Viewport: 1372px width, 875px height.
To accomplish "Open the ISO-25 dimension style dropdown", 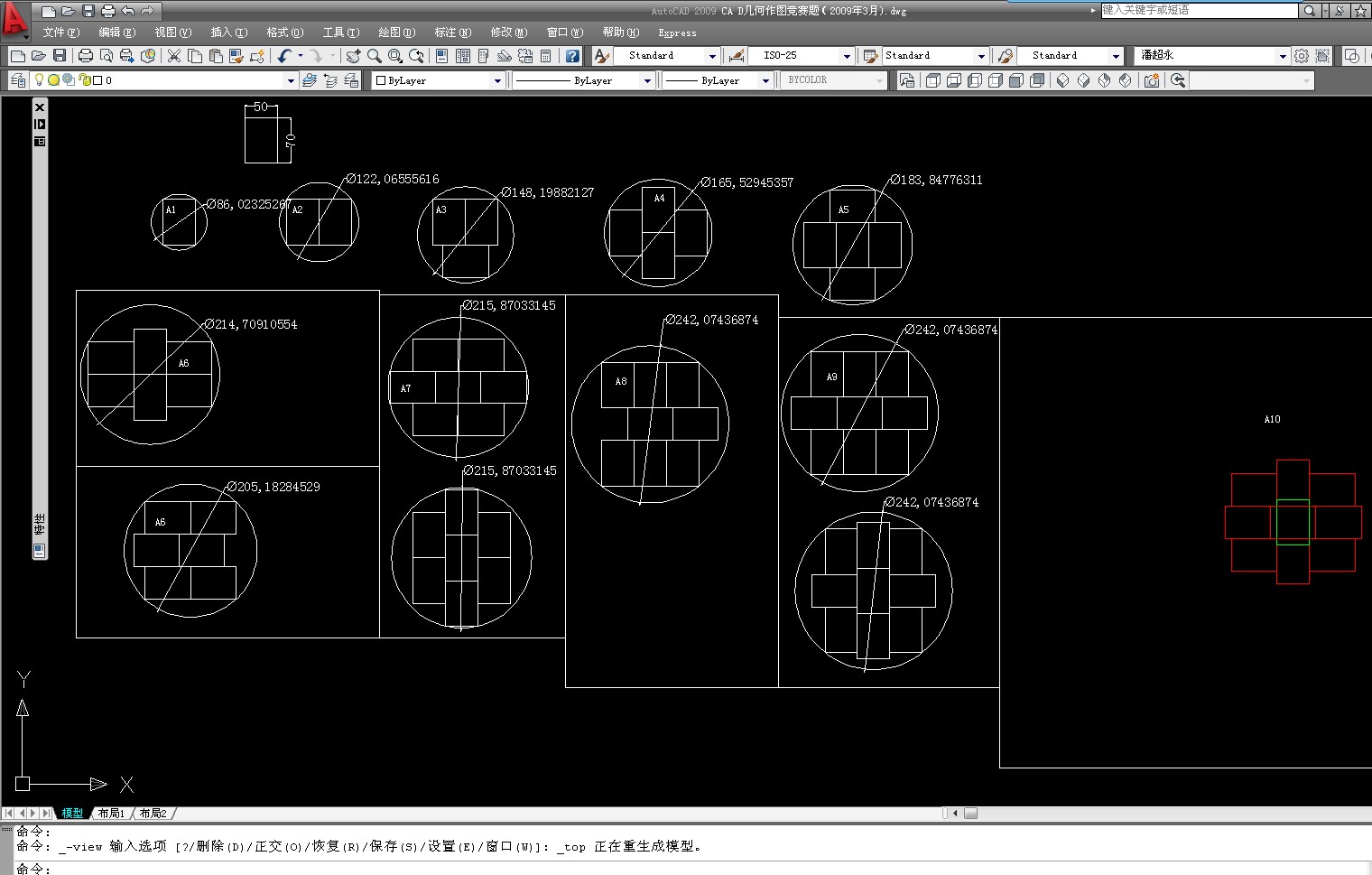I will pos(847,56).
